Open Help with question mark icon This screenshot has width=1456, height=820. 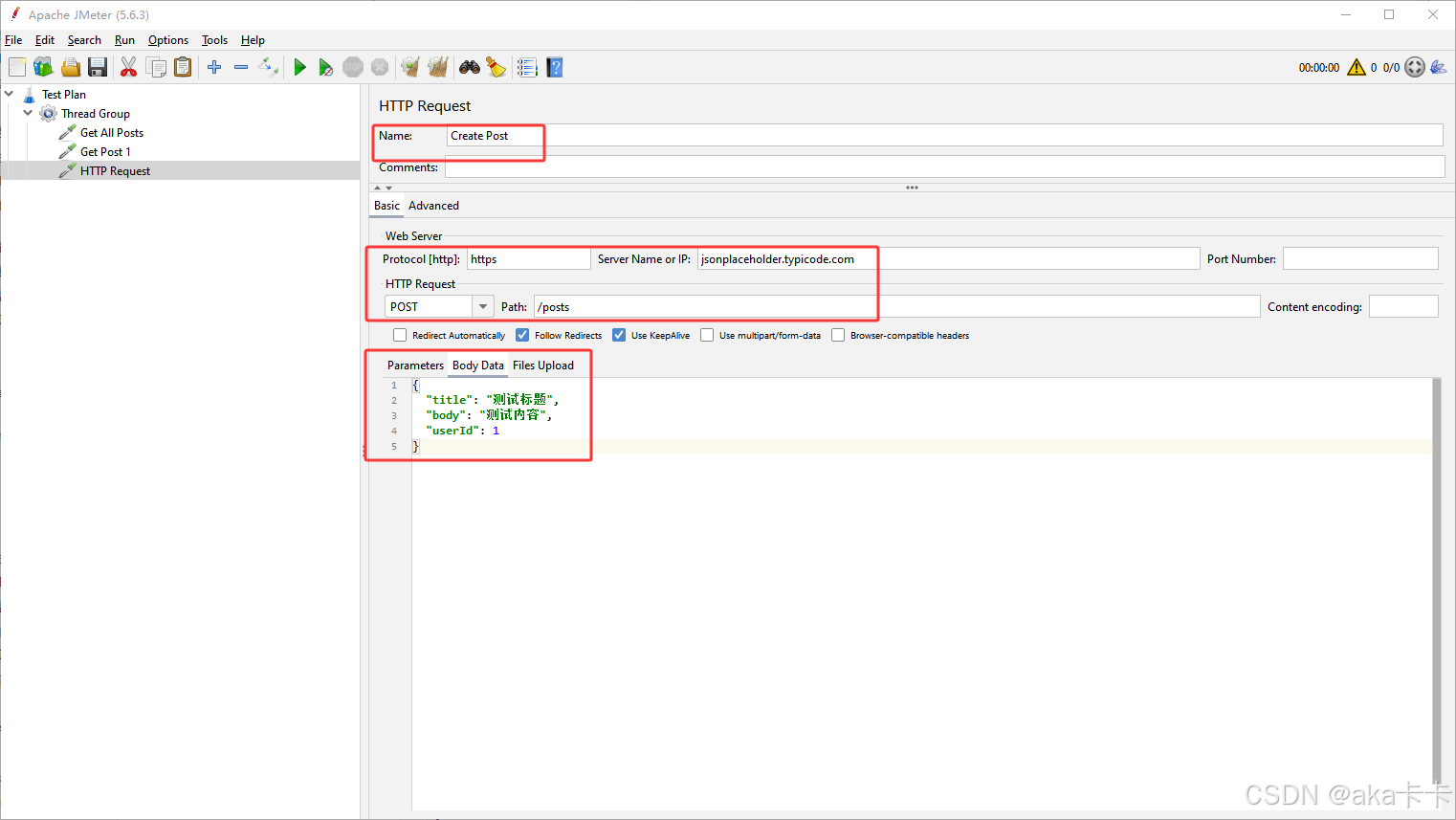[x=555, y=67]
